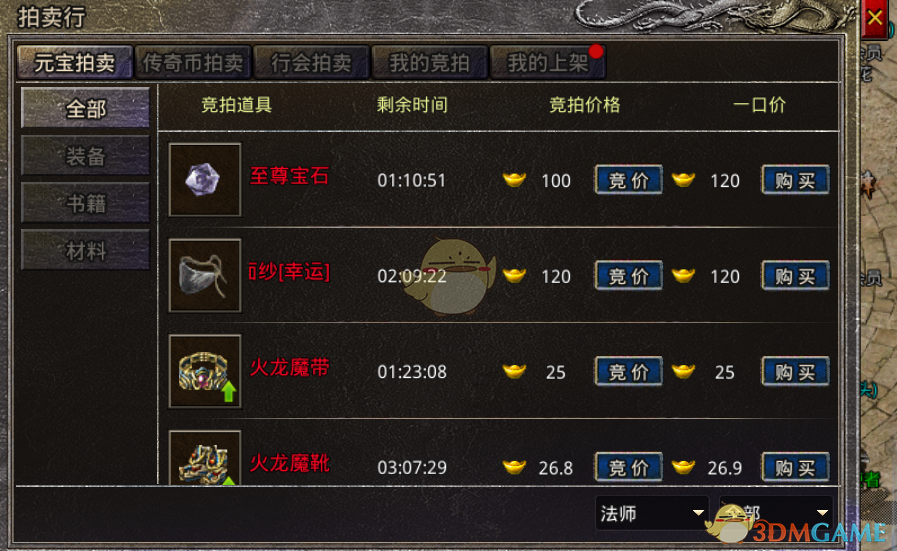The image size is (897, 551).
Task: Select the 装备 category in the sidebar
Action: coord(85,156)
